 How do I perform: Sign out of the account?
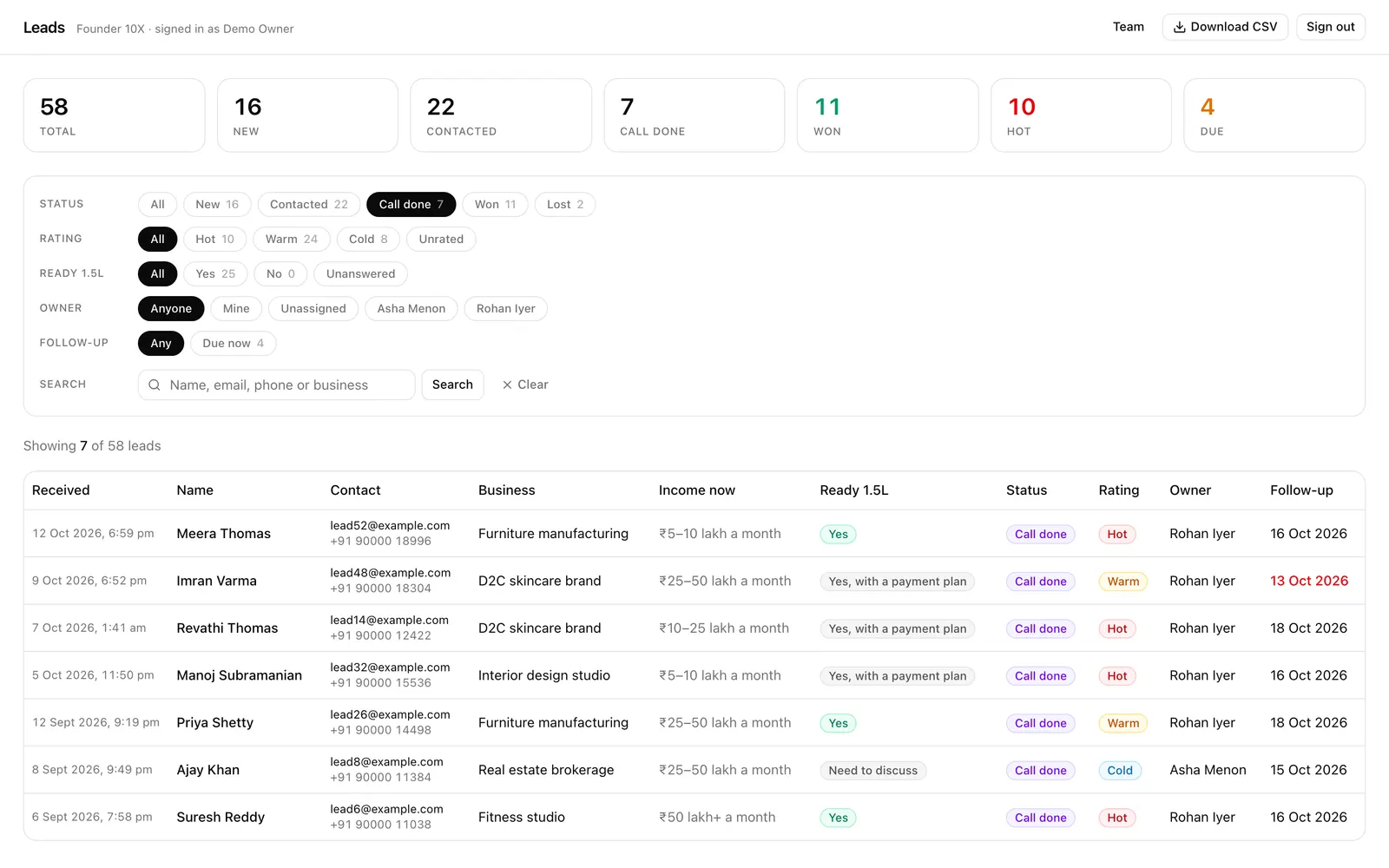pyautogui.click(x=1330, y=27)
